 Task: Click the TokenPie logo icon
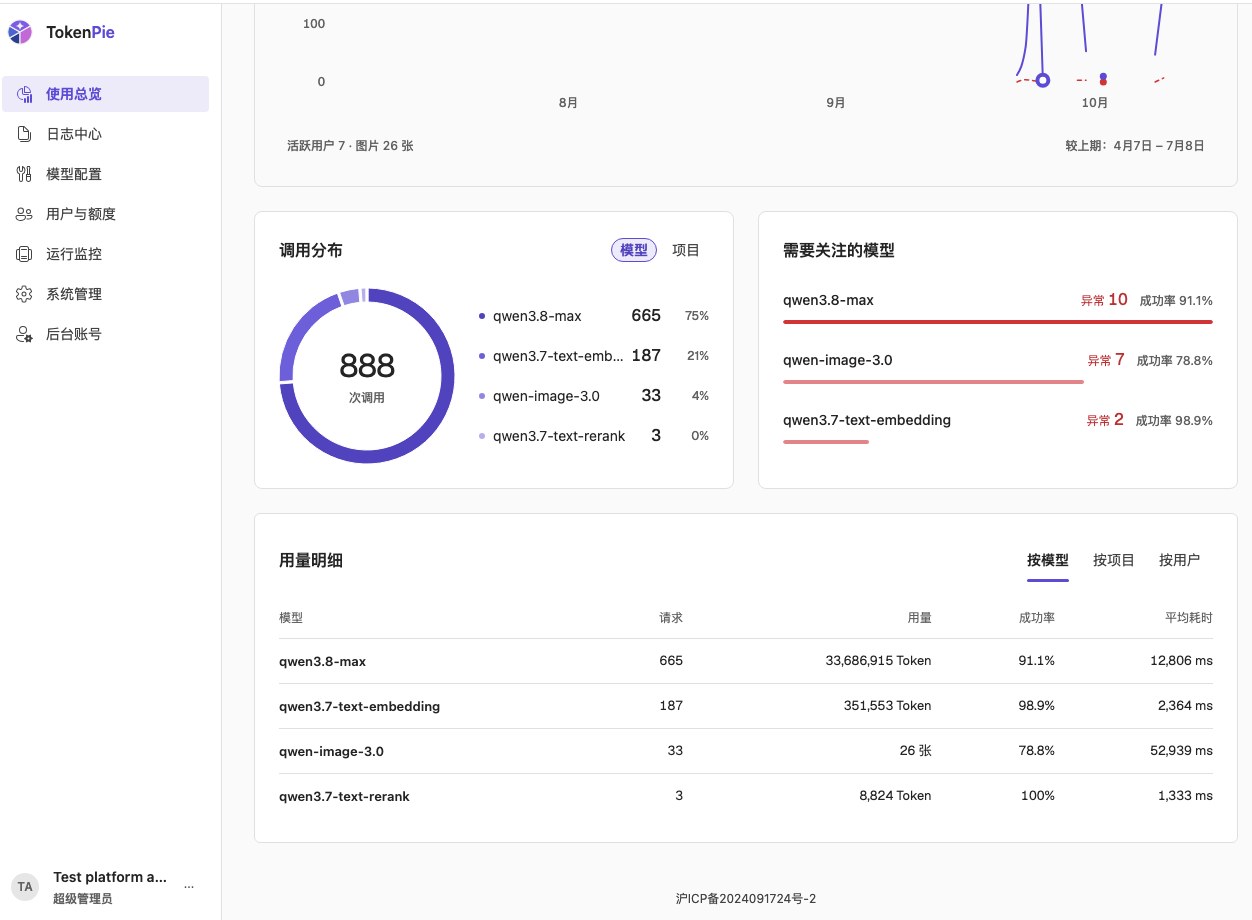[20, 32]
